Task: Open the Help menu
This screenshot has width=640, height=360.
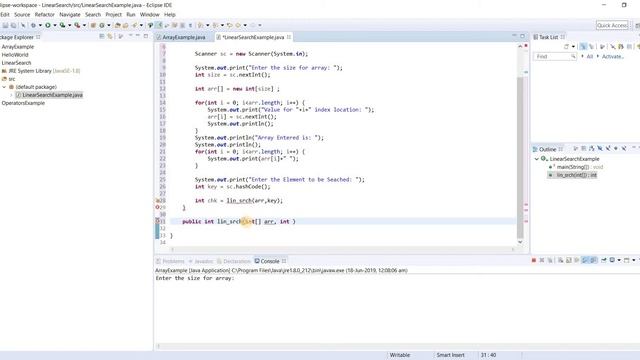Action: [x=170, y=14]
